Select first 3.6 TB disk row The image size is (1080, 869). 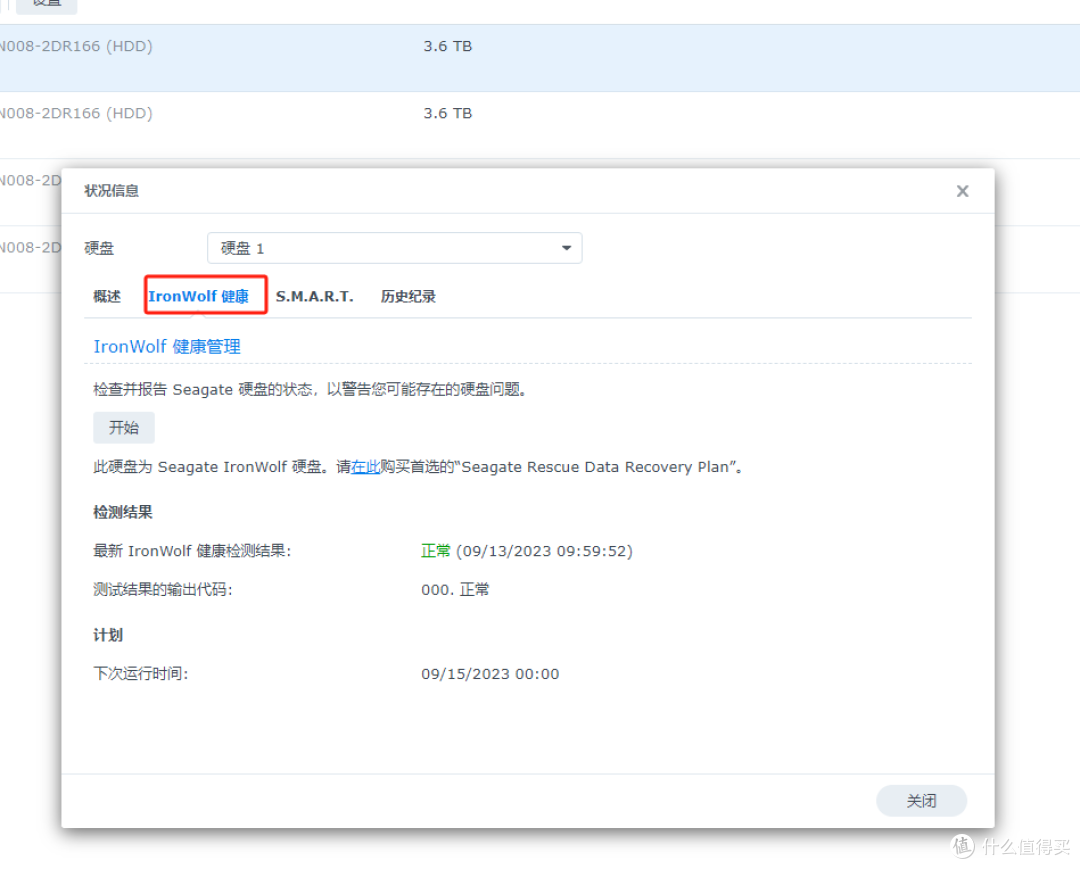pos(540,58)
